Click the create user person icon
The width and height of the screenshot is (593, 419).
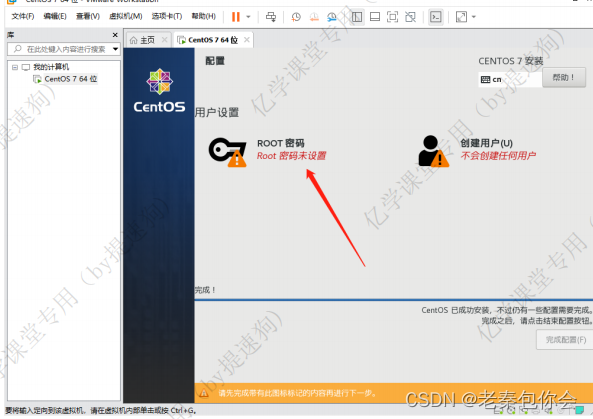click(433, 151)
